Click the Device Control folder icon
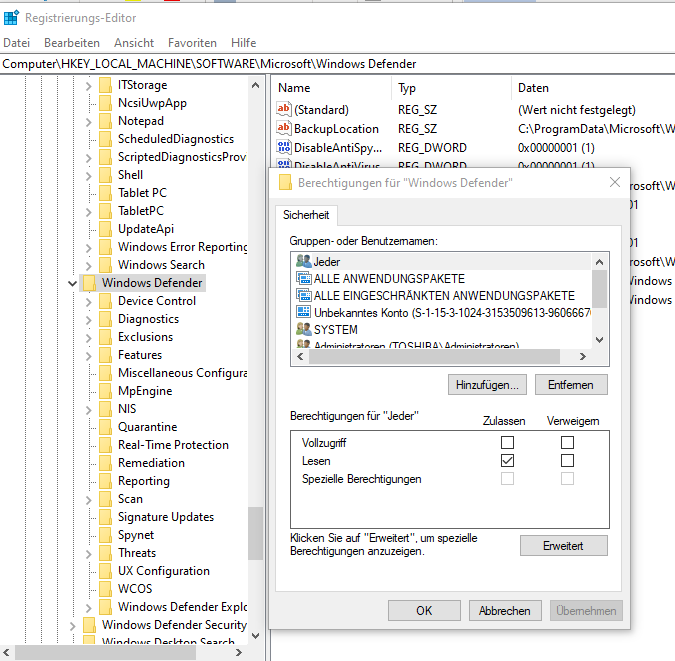This screenshot has width=675, height=661. tap(105, 301)
